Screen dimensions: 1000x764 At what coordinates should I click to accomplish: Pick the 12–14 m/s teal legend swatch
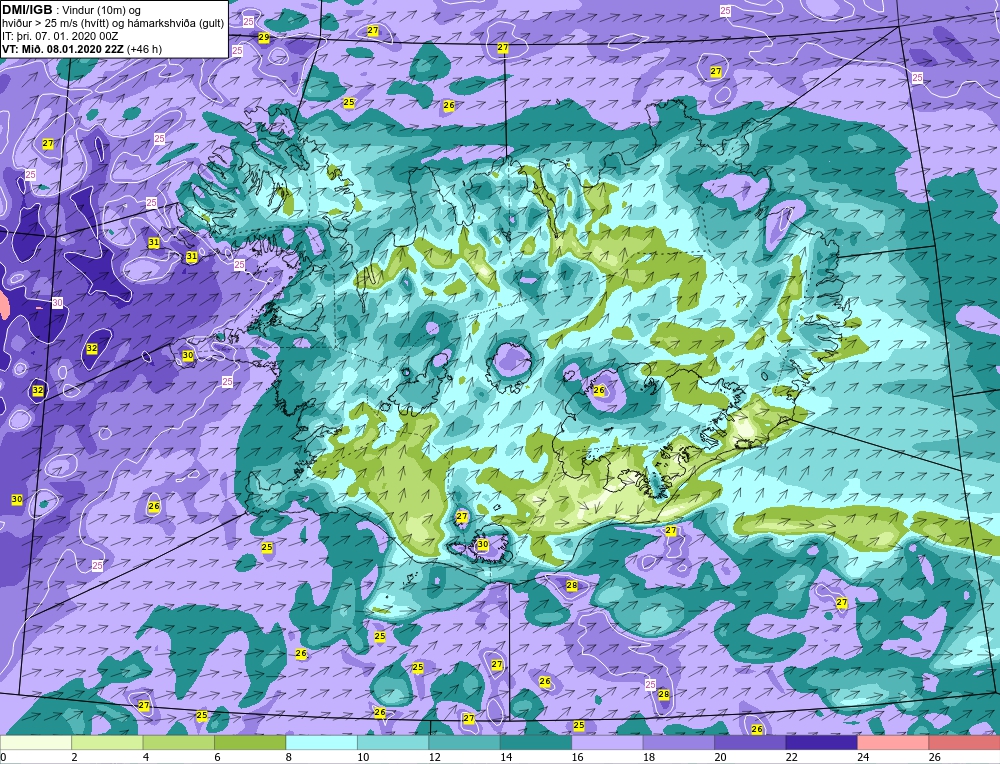464,742
